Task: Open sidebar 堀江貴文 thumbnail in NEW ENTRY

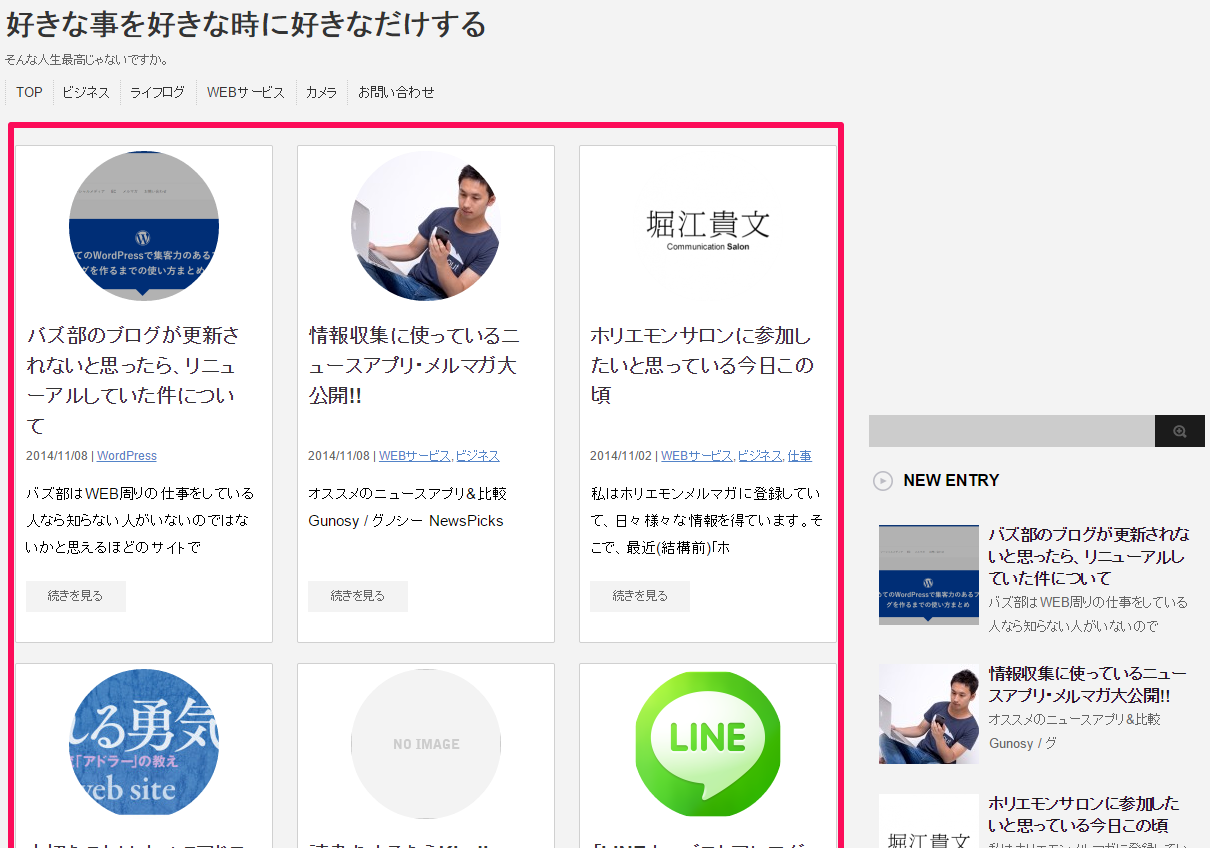Action: coord(929,821)
